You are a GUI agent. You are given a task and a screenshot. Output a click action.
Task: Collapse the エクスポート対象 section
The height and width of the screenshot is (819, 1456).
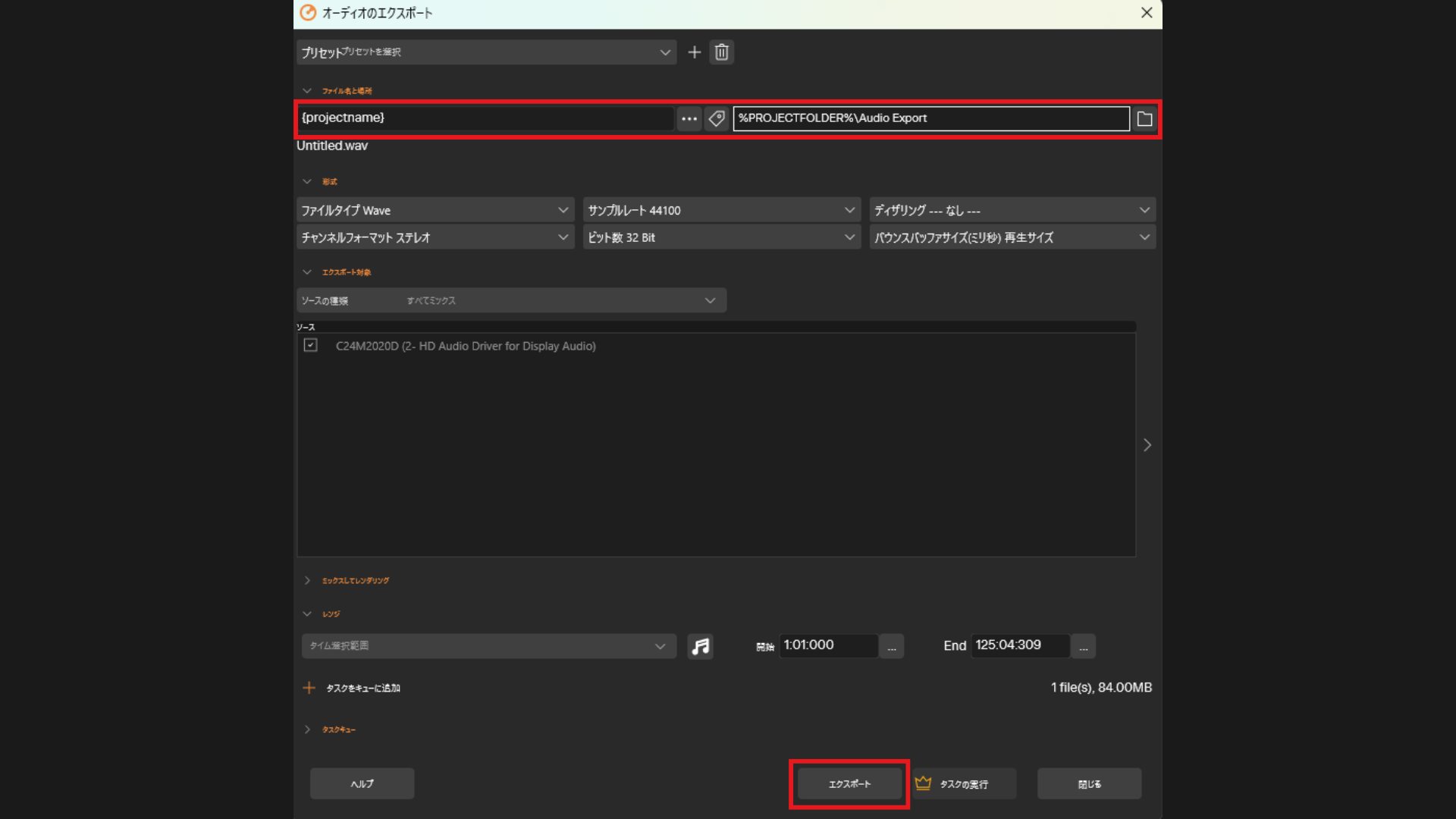307,272
